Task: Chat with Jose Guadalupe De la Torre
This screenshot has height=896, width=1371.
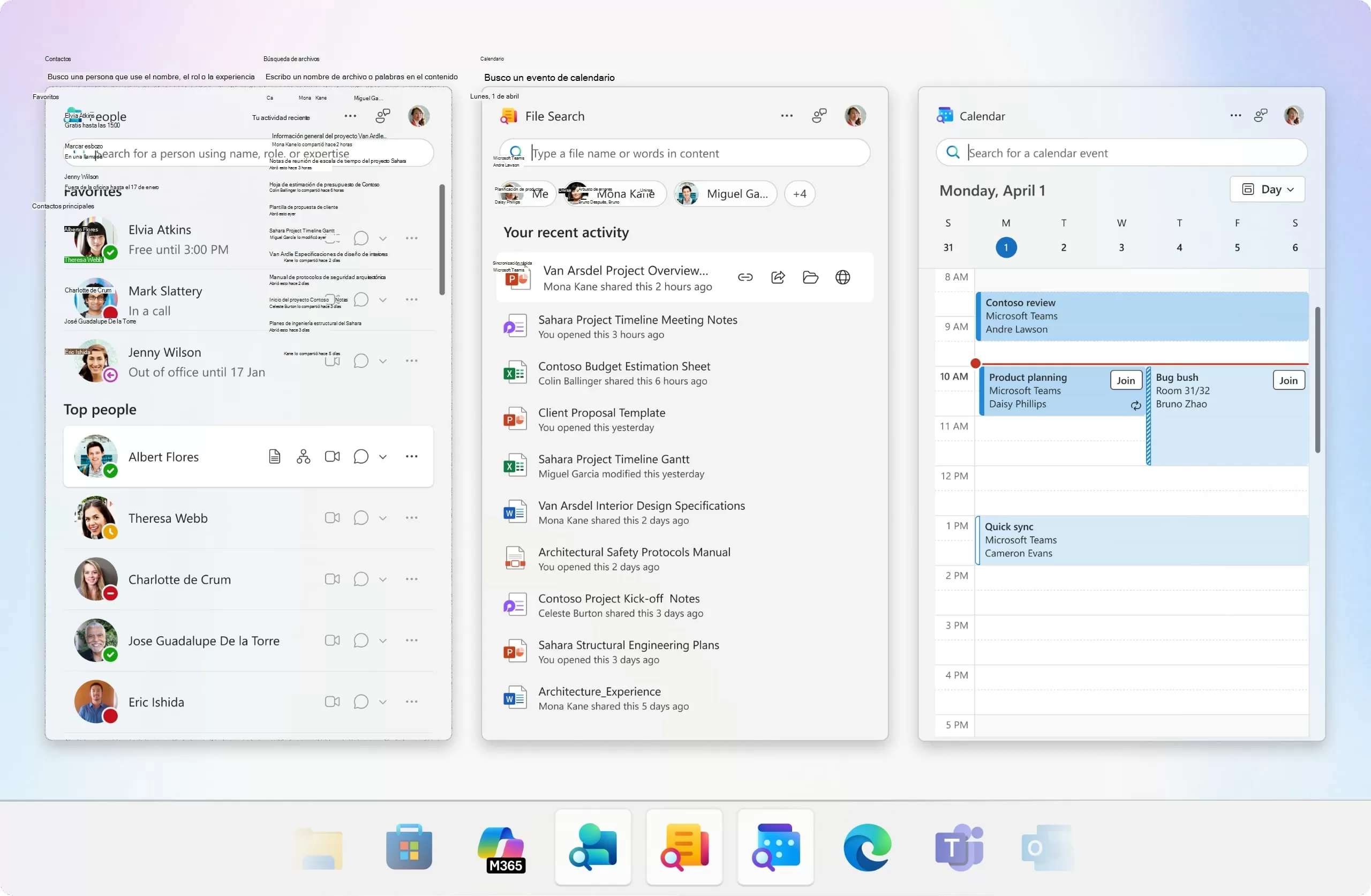Action: [360, 640]
